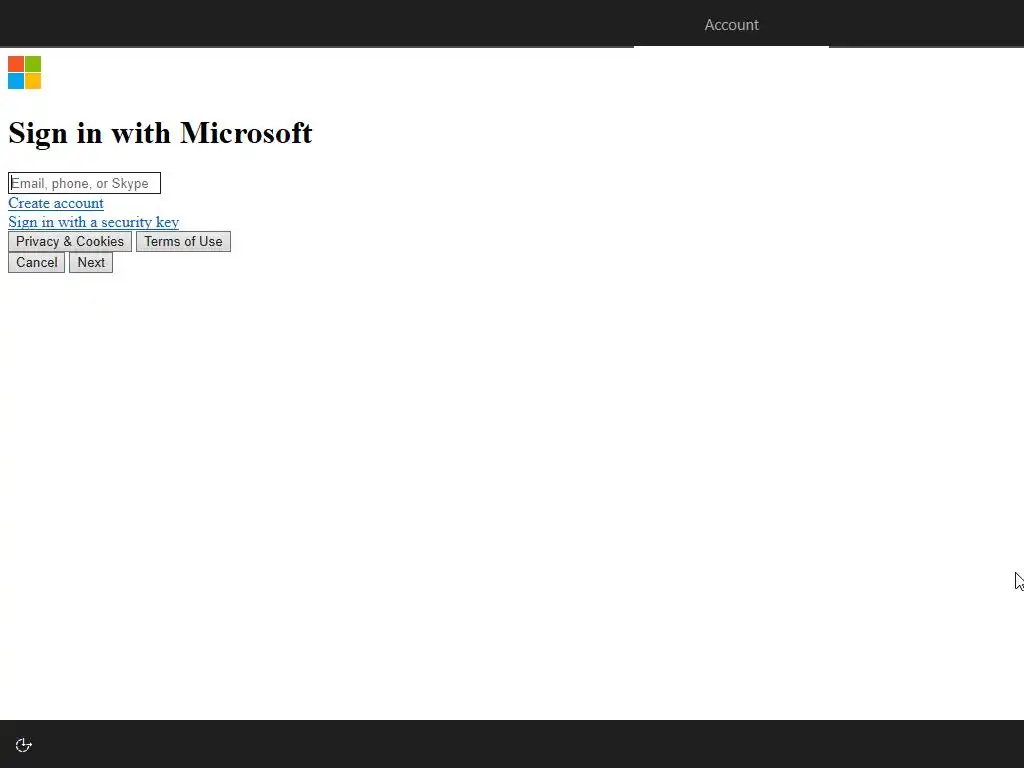Open Terms of Use
1024x768 pixels.
click(x=184, y=242)
